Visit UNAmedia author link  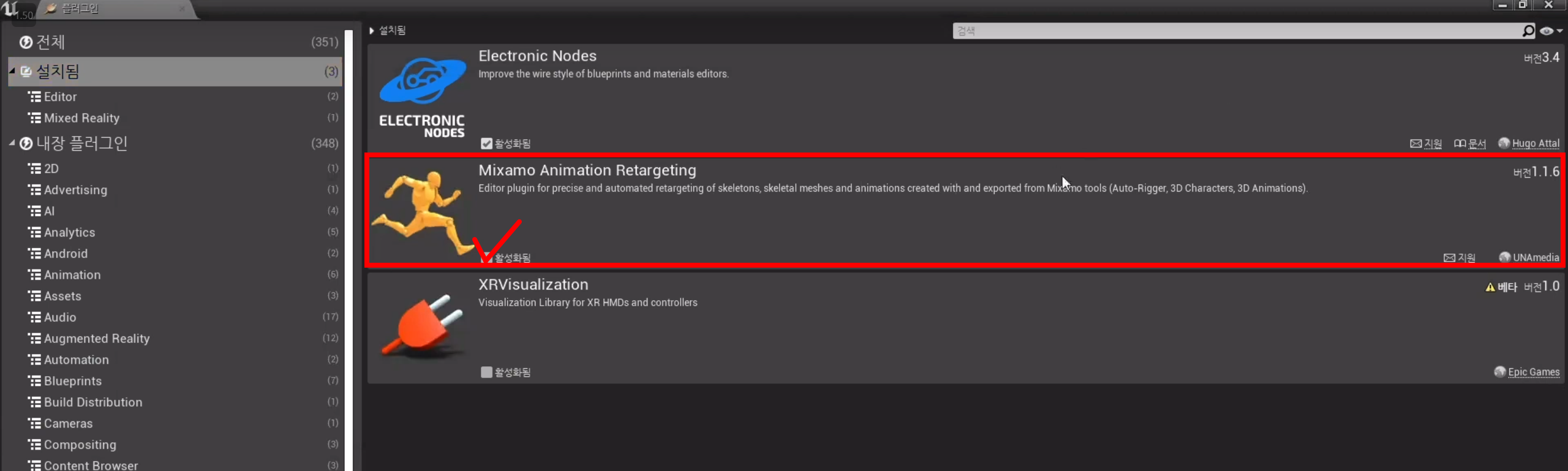click(x=1536, y=257)
